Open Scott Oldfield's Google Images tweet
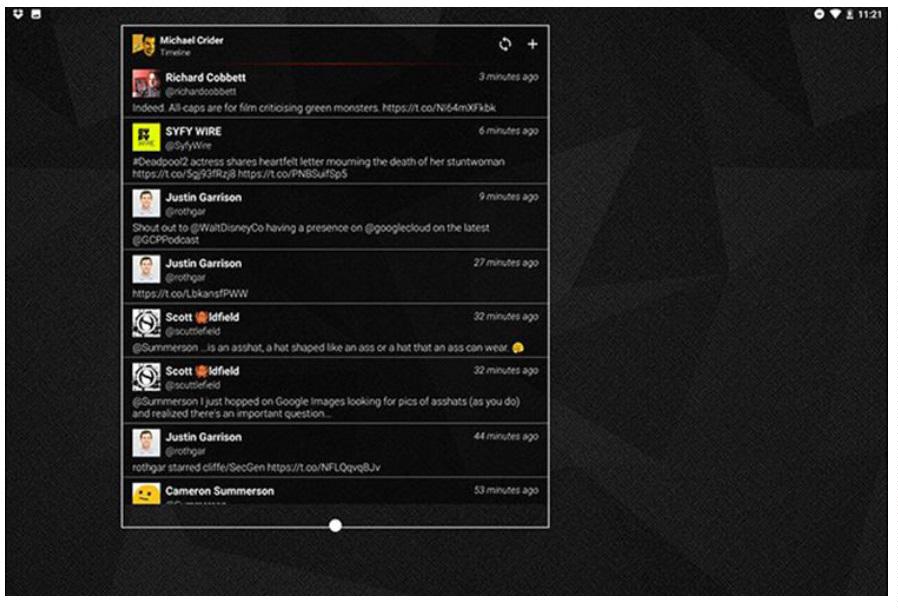 click(x=335, y=391)
